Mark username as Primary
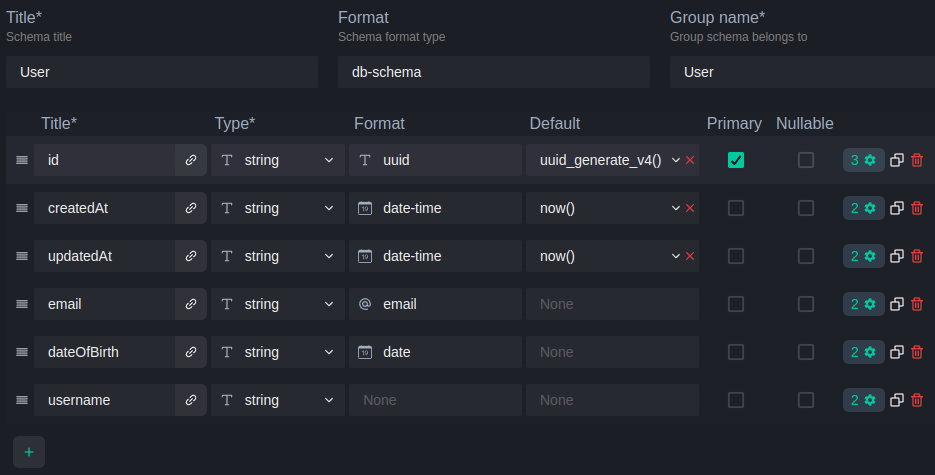The width and height of the screenshot is (935, 475). 736,400
